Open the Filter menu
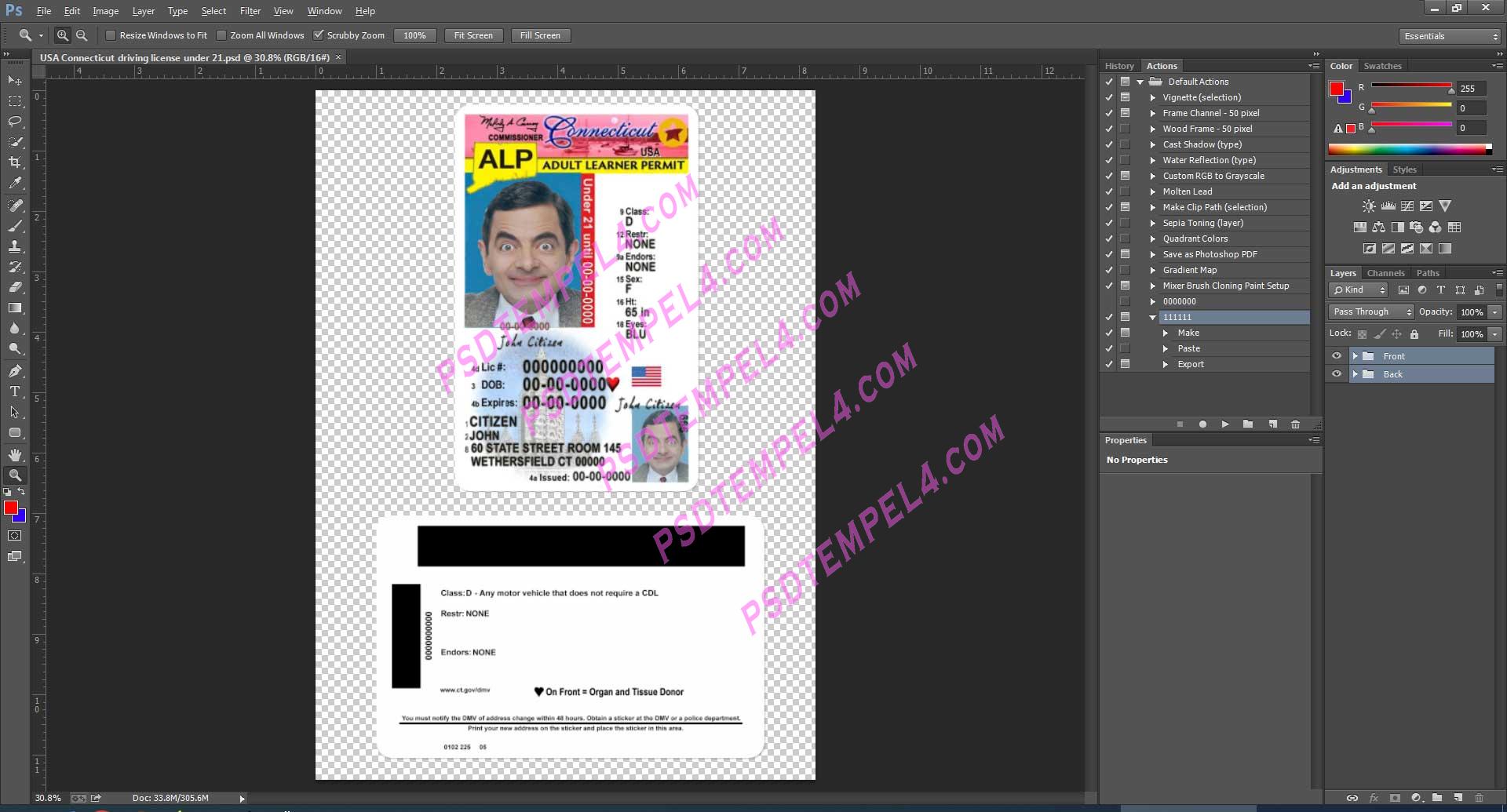This screenshot has width=1507, height=812. pos(250,11)
